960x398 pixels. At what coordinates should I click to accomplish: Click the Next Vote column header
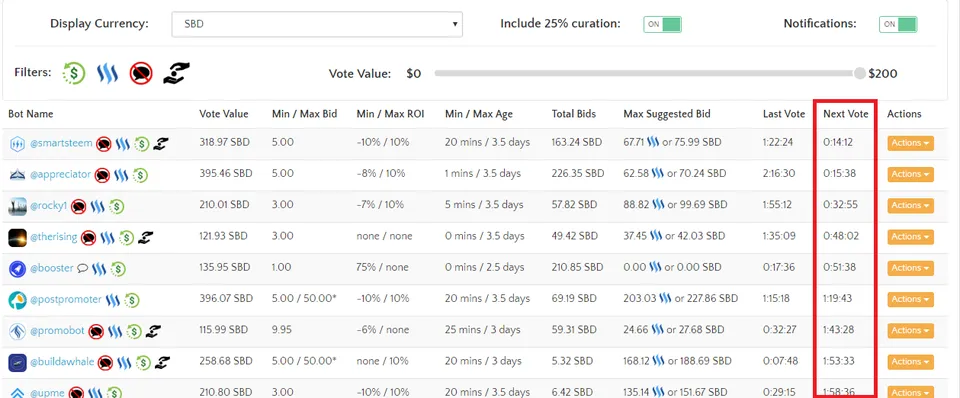[x=846, y=114]
